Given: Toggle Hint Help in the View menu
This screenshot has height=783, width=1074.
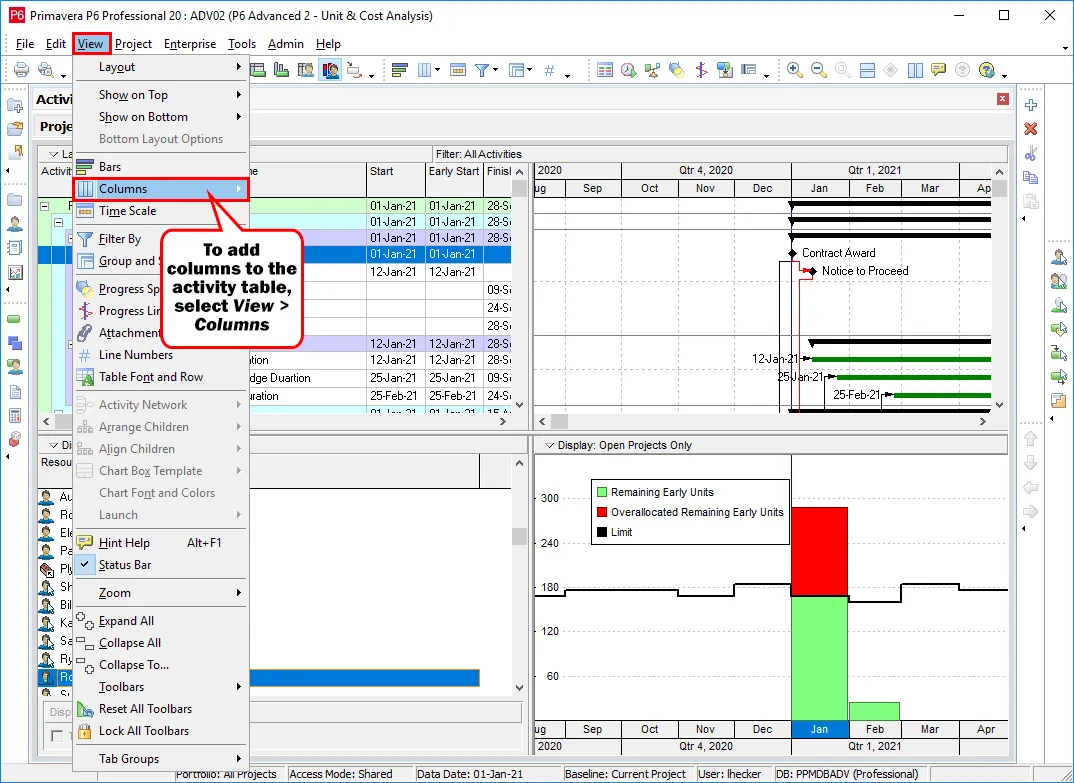Looking at the screenshot, I should click(124, 543).
